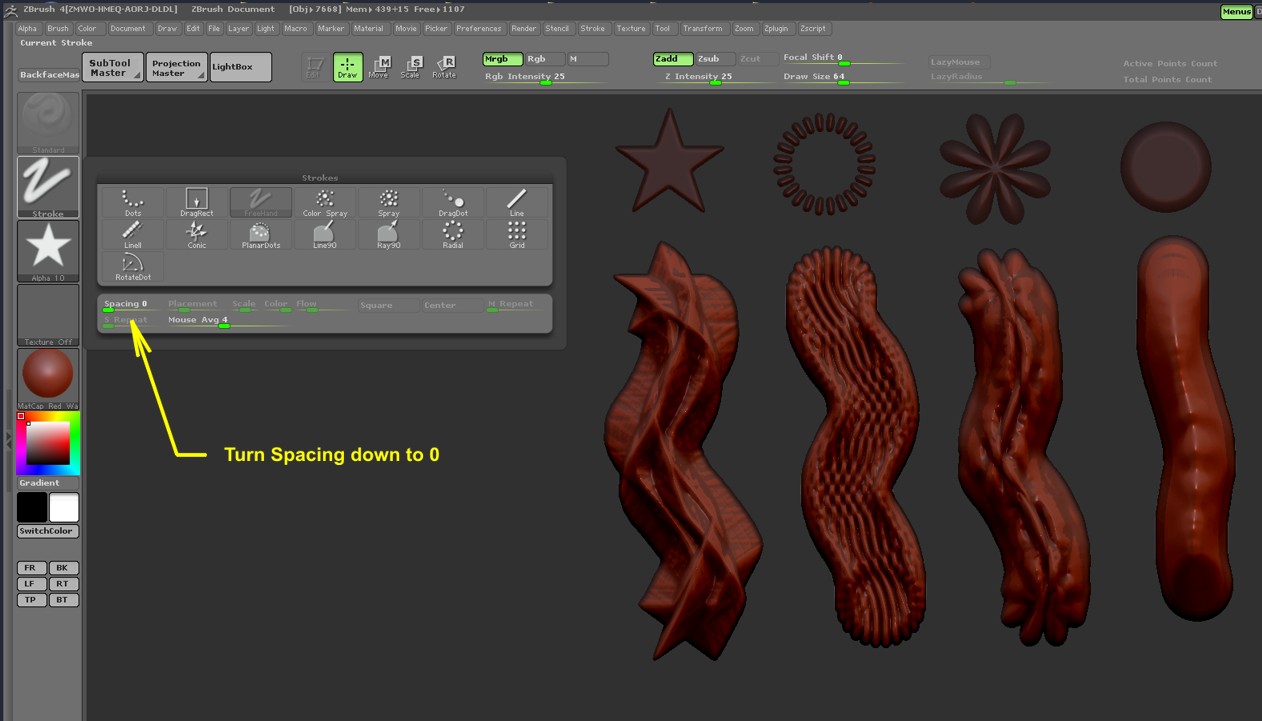Select the DragRect stroke type

tap(196, 200)
